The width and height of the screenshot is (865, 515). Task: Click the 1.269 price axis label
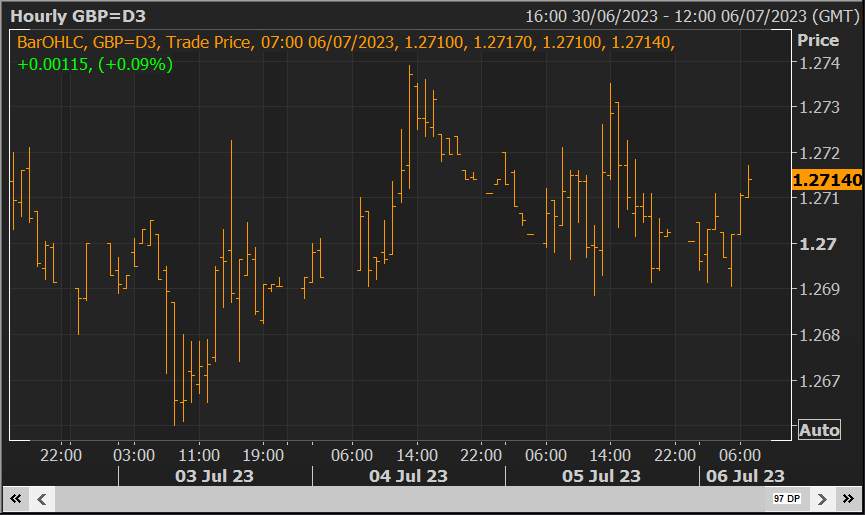819,289
